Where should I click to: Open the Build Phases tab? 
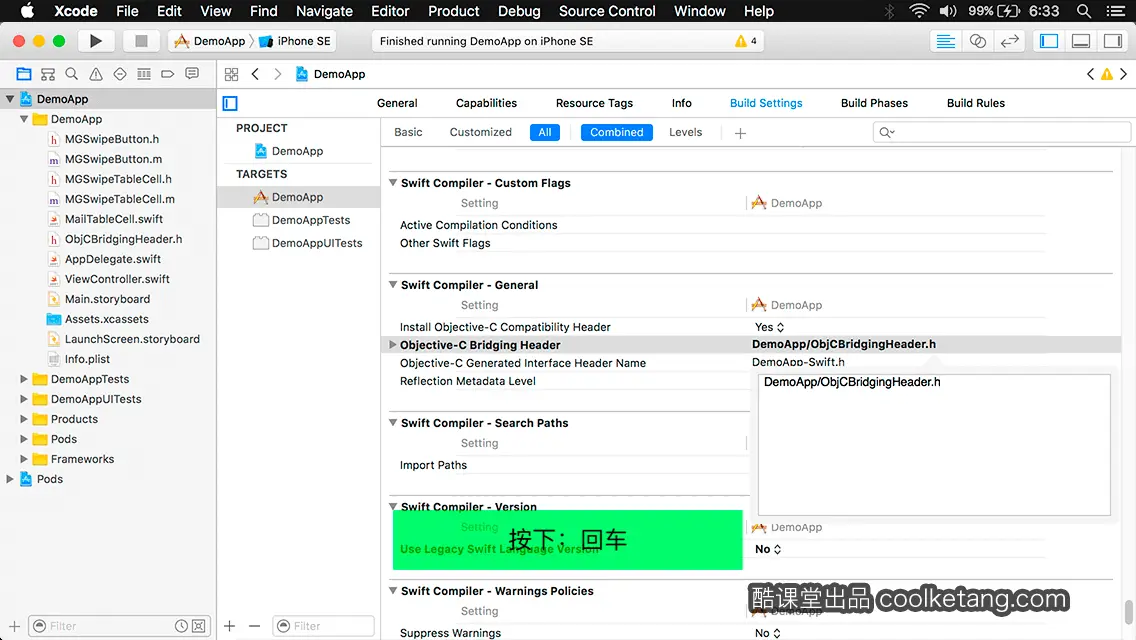pyautogui.click(x=874, y=103)
